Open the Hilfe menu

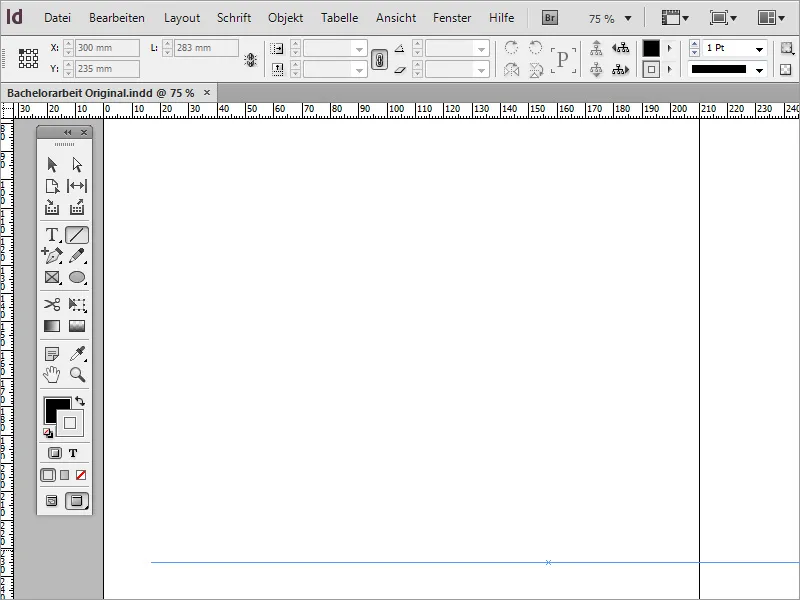(x=502, y=18)
